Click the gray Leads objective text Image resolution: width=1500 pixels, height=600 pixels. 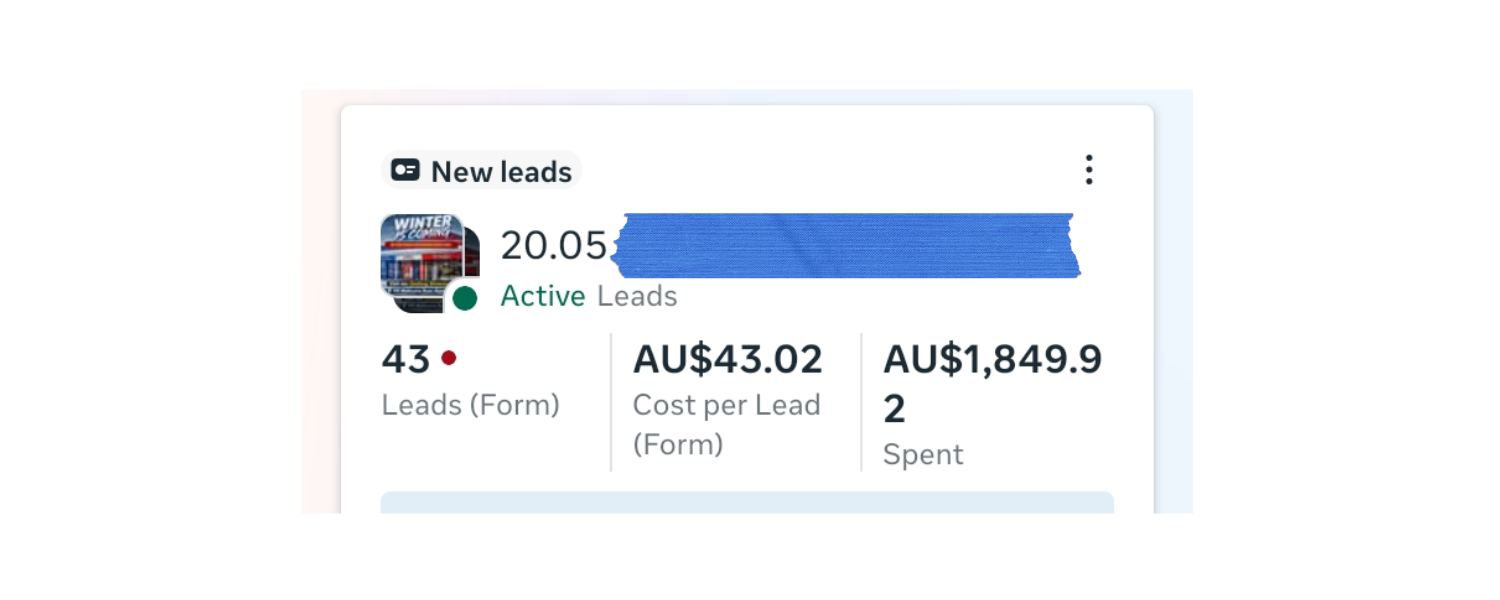tap(637, 296)
